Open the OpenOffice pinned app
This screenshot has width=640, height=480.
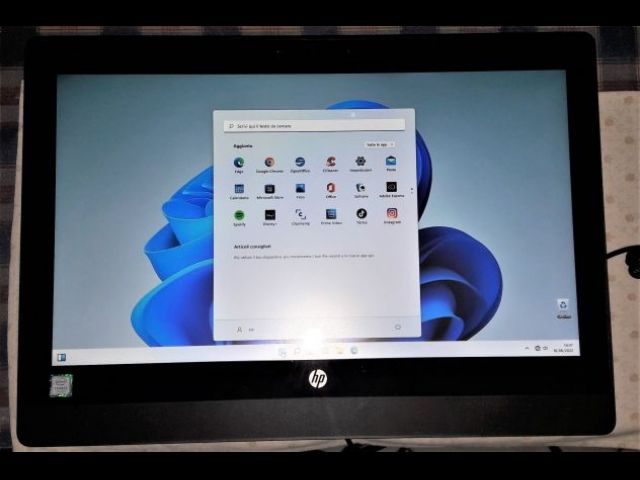300,165
